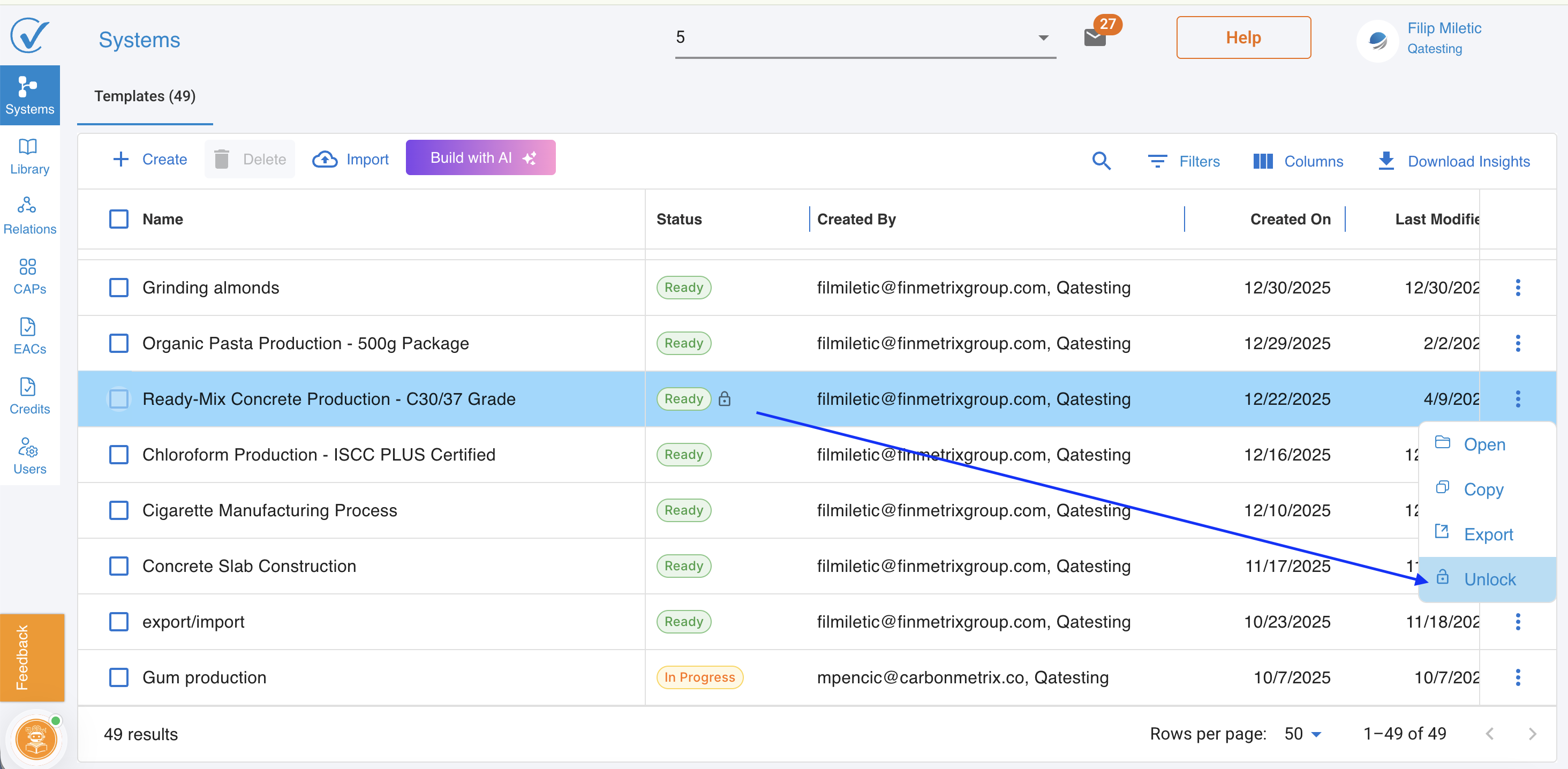Click the Credits sidebar icon
The width and height of the screenshot is (1568, 769).
click(28, 396)
